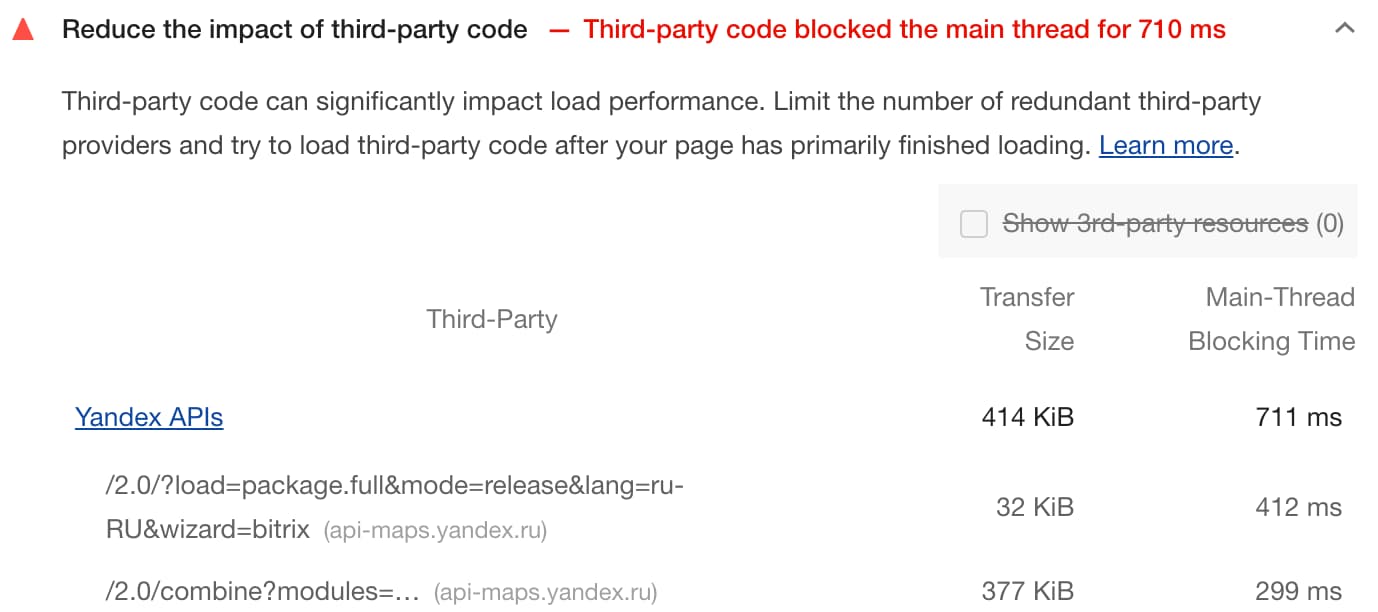The width and height of the screenshot is (1378, 612).
Task: Click the 32 KiB transfer size value
Action: click(1034, 507)
